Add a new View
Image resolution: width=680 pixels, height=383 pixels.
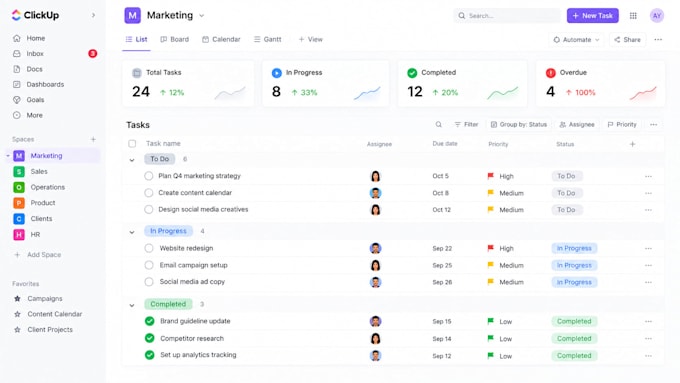click(311, 39)
